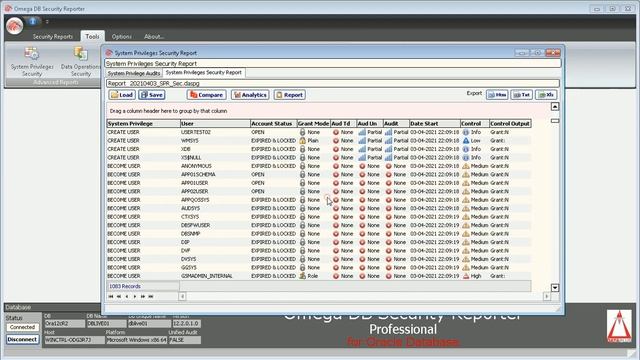
Task: Sort by Control Output column header
Action: [x=510, y=123]
